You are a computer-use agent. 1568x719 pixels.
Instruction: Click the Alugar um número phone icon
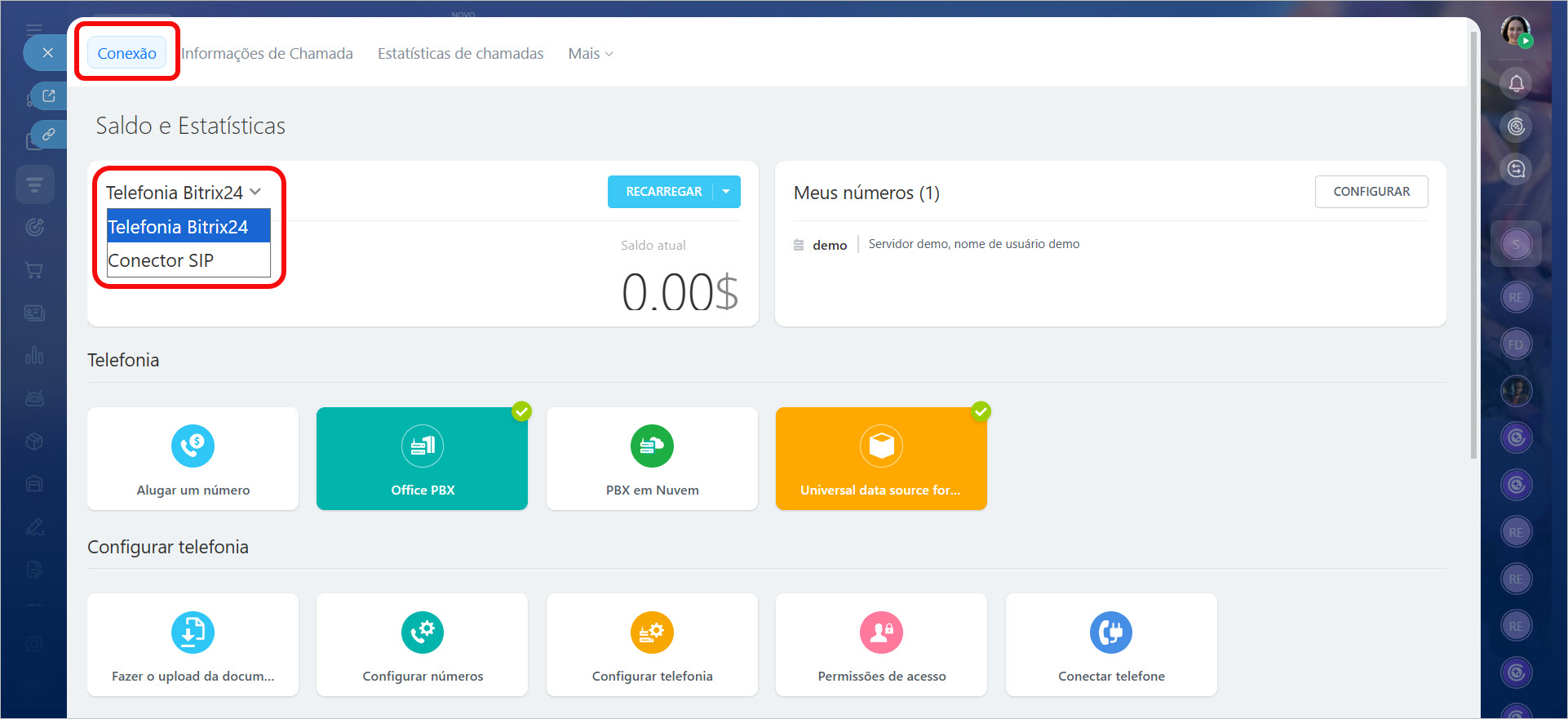tap(193, 446)
